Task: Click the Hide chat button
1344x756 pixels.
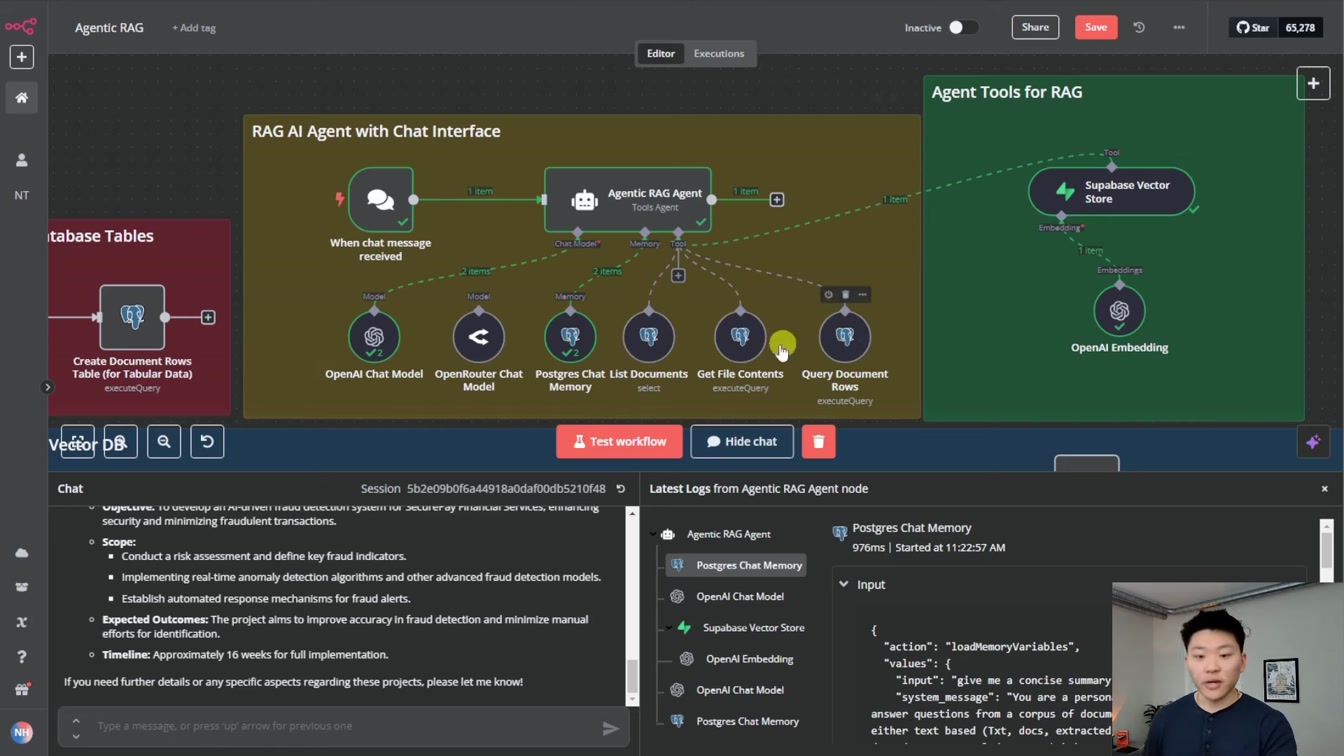Action: 742,441
